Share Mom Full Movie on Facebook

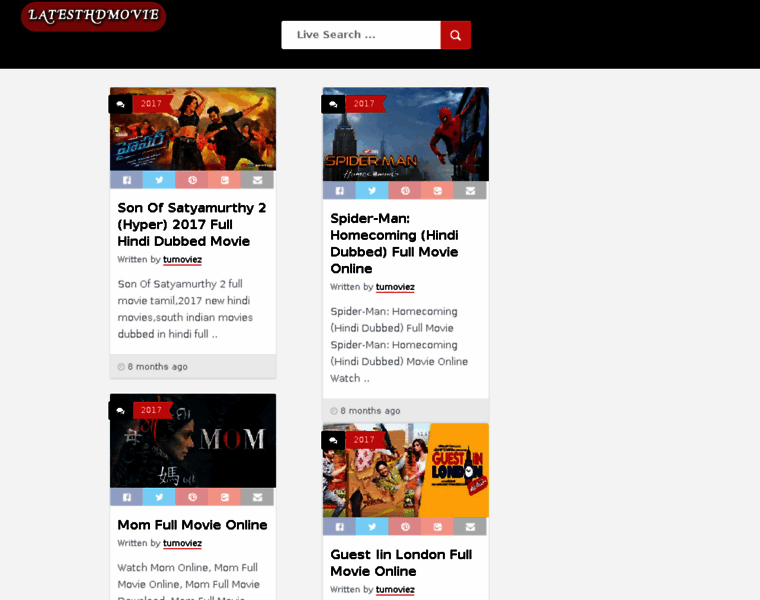click(x=127, y=497)
